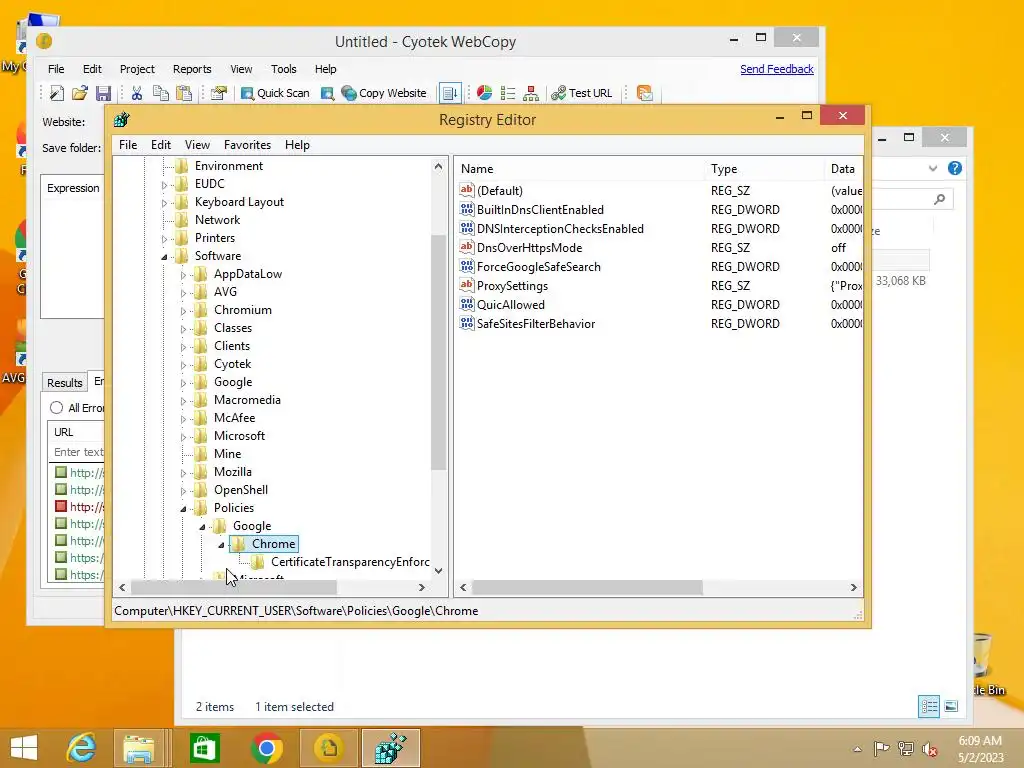The height and width of the screenshot is (768, 1024).
Task: Toggle the highlighted sort list icon in WebCopy toolbar
Action: pos(450,93)
